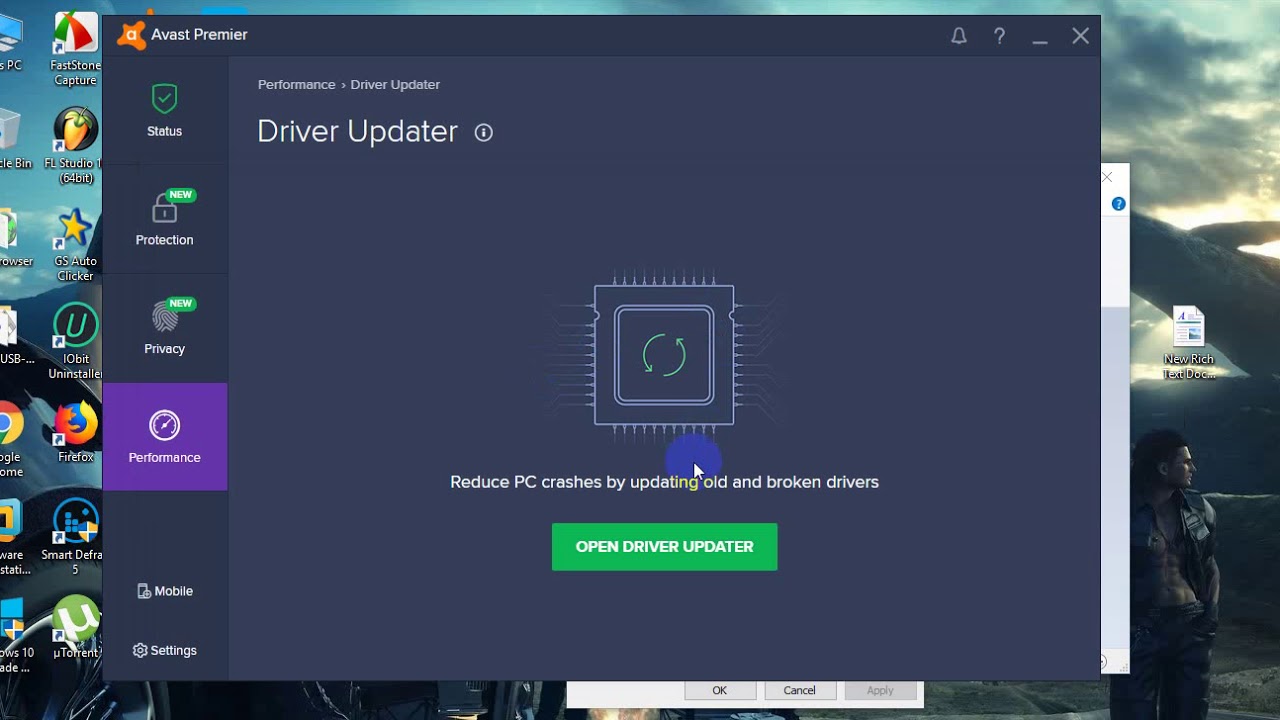This screenshot has width=1280, height=720.
Task: Click the Reduce PC crashes description text
Action: tap(664, 482)
